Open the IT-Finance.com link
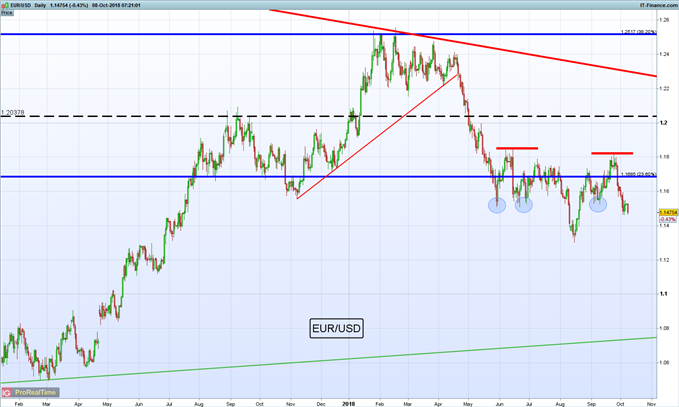 659,5
